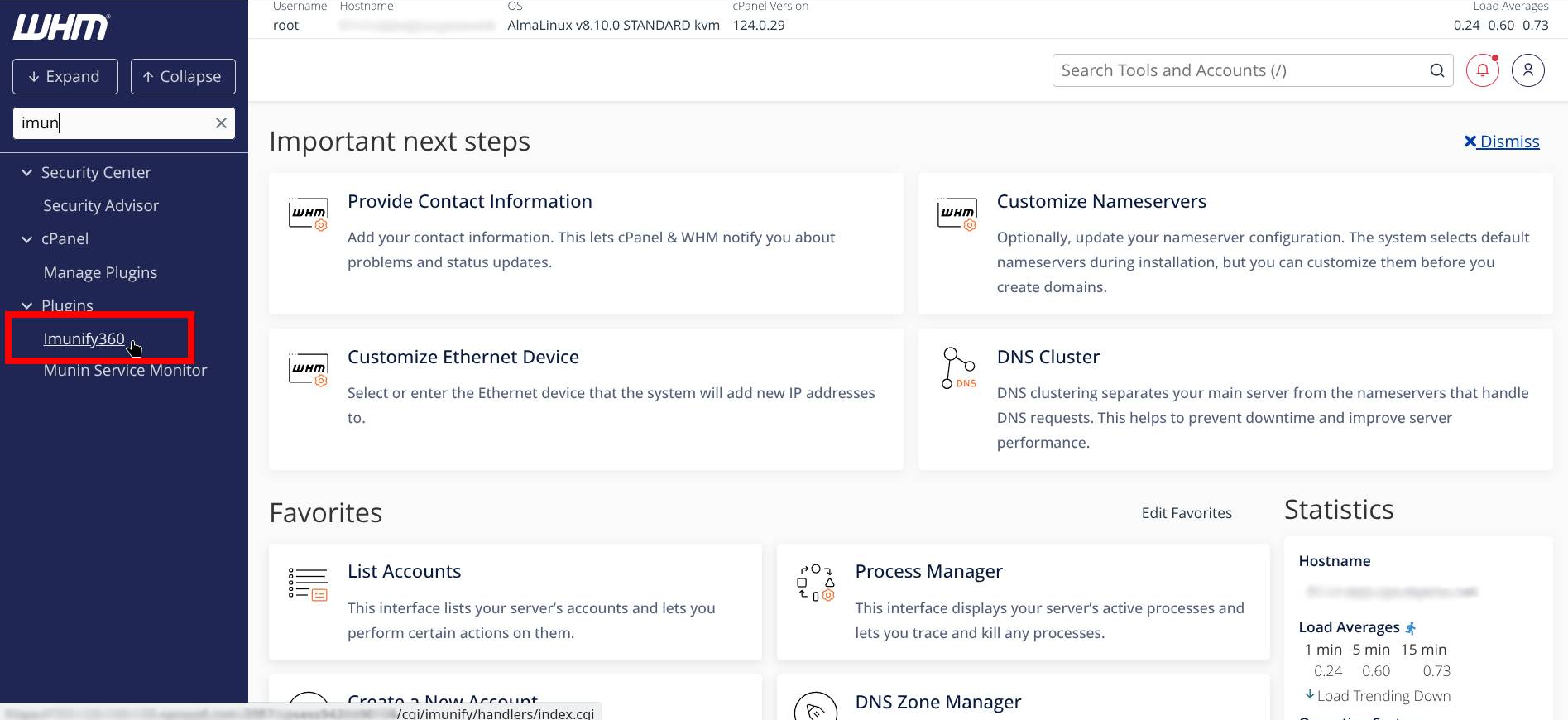Click the List Accounts icon
Viewport: 1568px width, 720px height.
(308, 583)
